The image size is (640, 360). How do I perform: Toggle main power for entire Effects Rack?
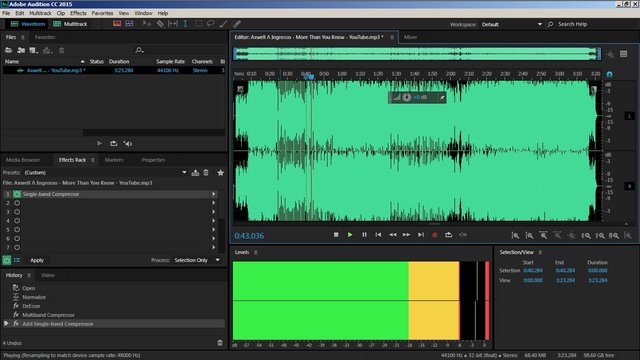(x=7, y=260)
